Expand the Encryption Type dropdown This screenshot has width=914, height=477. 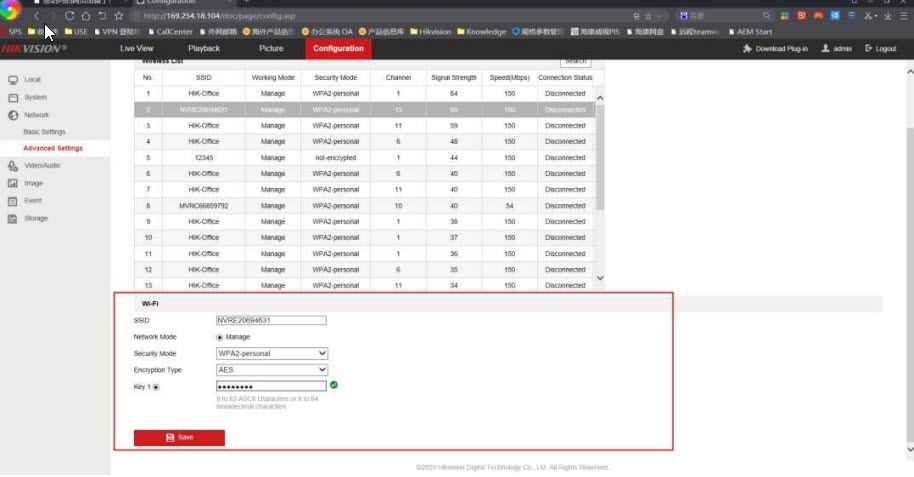(272, 369)
